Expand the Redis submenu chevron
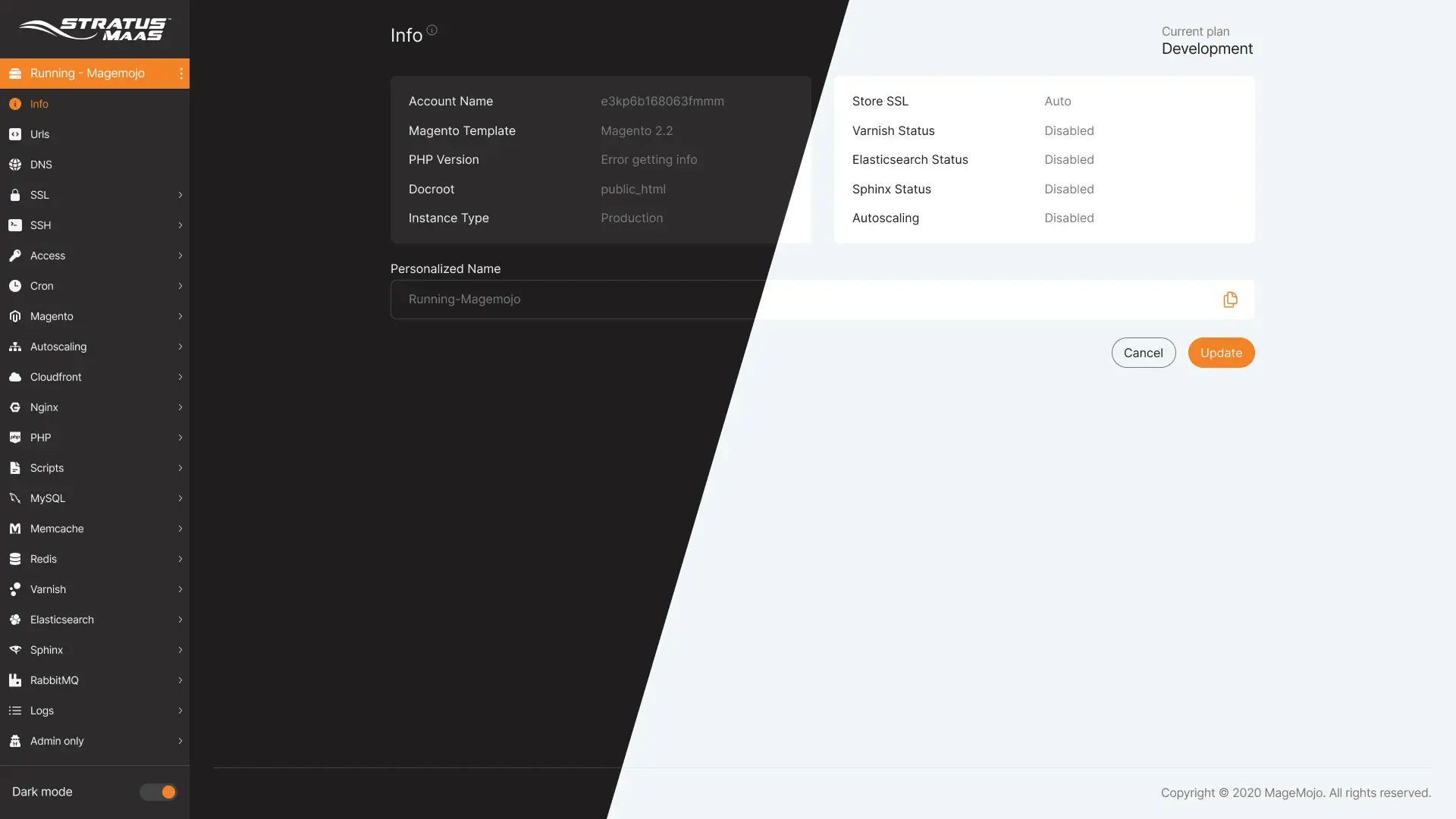Image resolution: width=1456 pixels, height=819 pixels. [x=180, y=559]
